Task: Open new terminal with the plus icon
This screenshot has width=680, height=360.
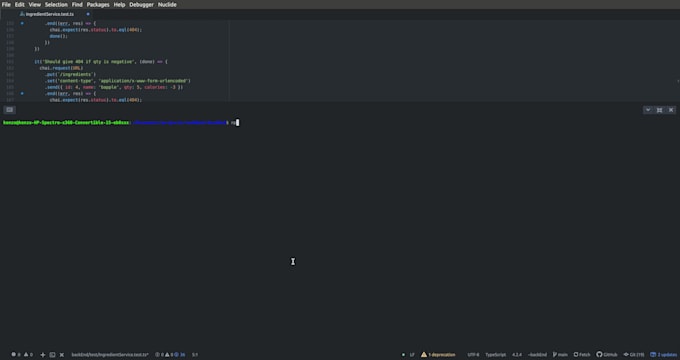Action: (42, 355)
